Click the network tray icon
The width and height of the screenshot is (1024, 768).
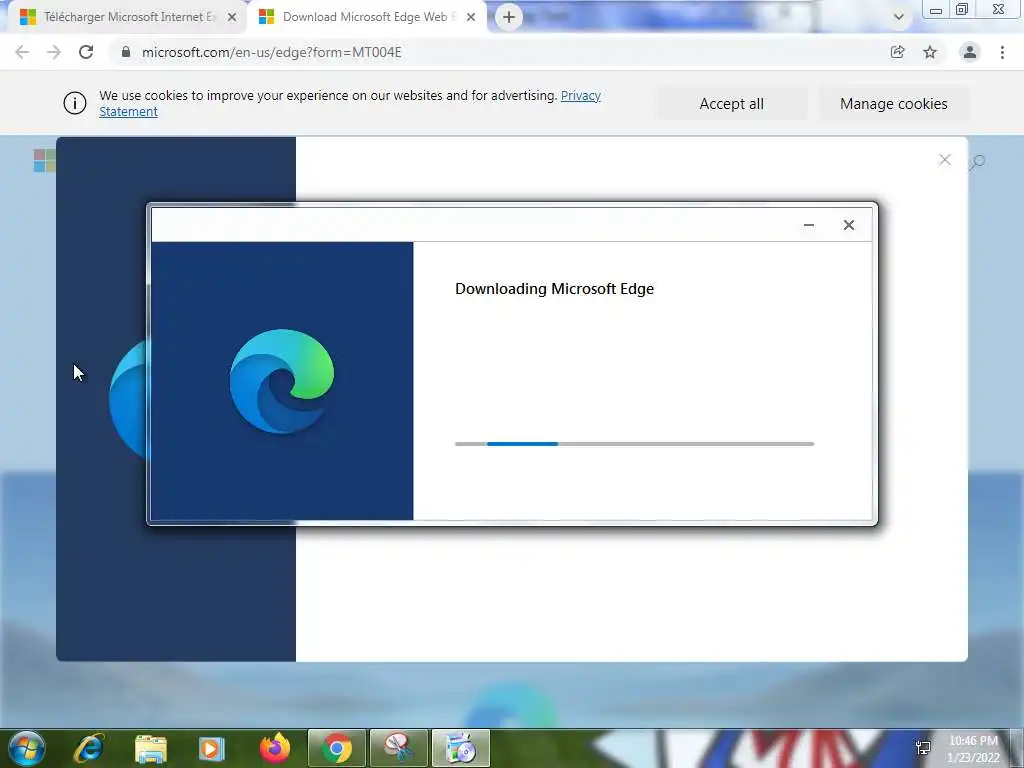pos(923,748)
